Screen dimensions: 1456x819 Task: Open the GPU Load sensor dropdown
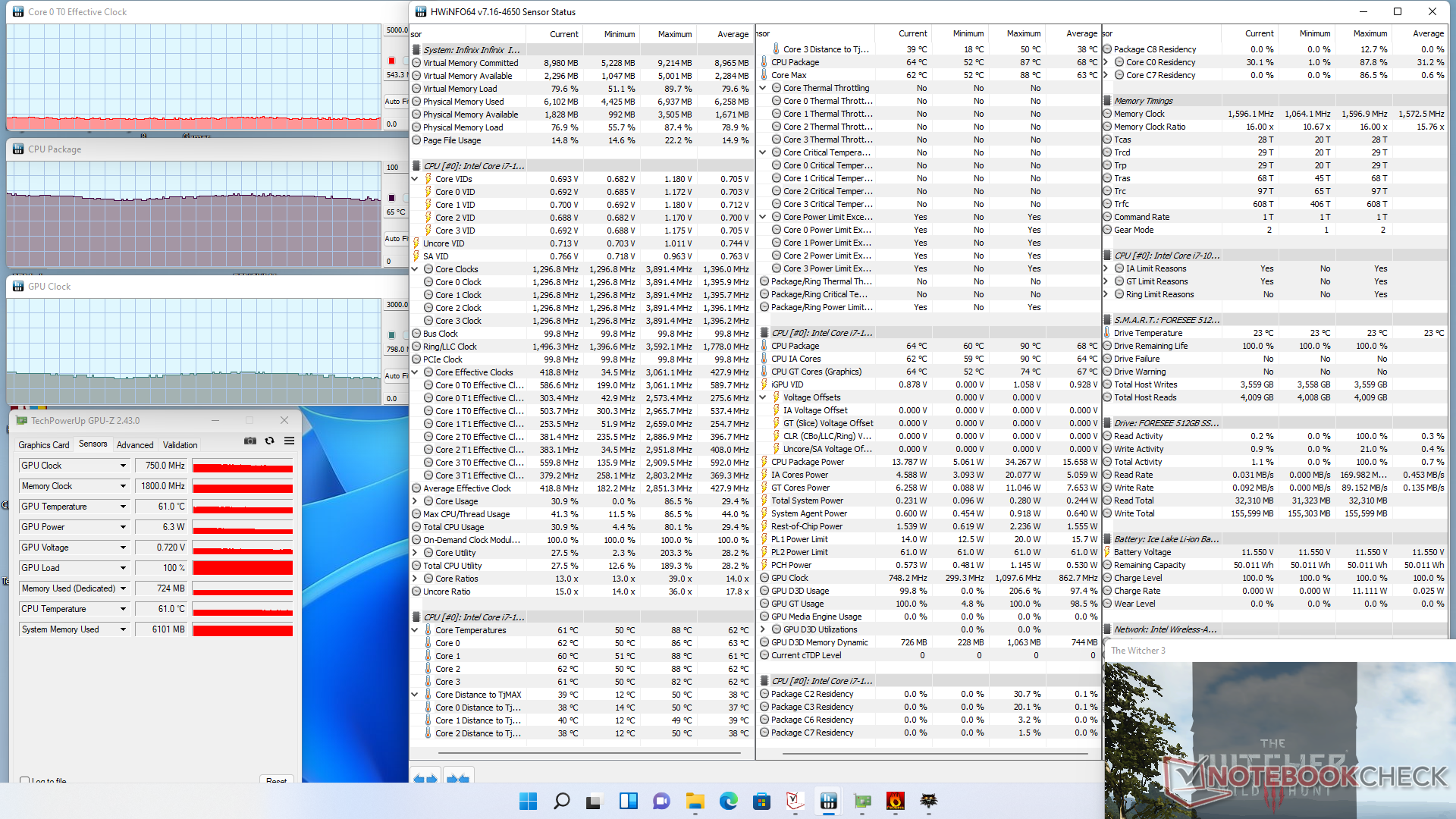click(123, 568)
